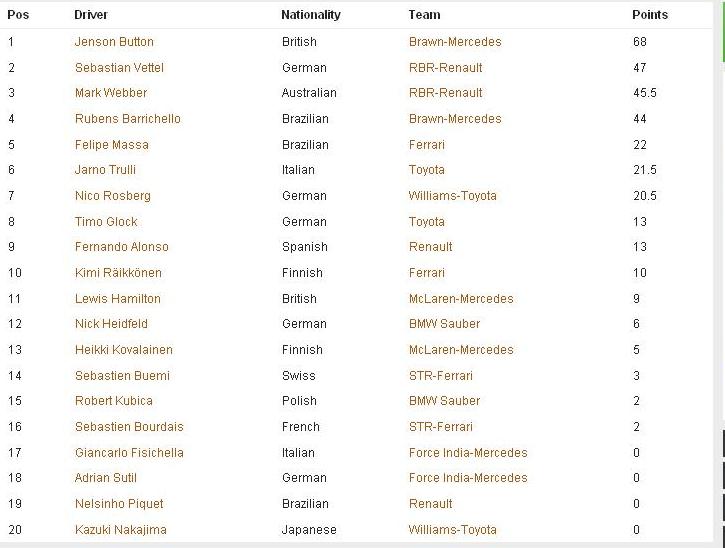The image size is (725, 548).
Task: Click Kimi Räikkönen's name
Action: point(118,273)
